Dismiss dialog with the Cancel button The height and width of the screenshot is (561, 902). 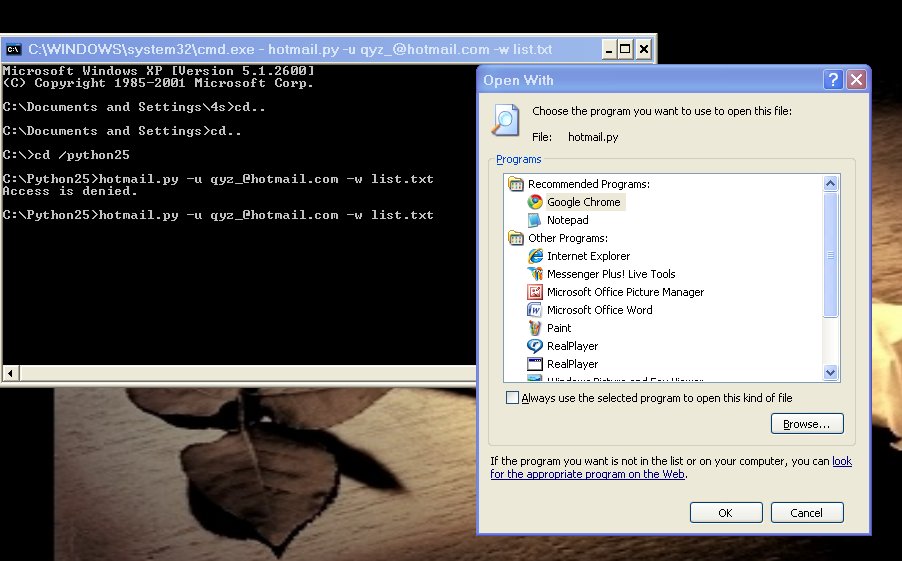(x=807, y=513)
